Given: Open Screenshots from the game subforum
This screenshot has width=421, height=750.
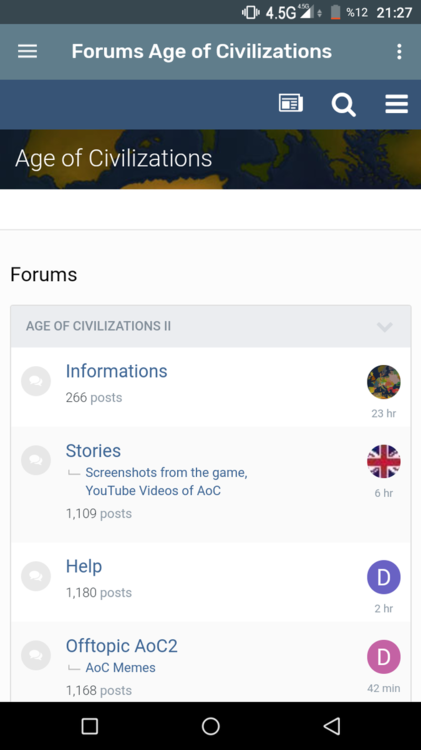Looking at the screenshot, I should [x=166, y=473].
